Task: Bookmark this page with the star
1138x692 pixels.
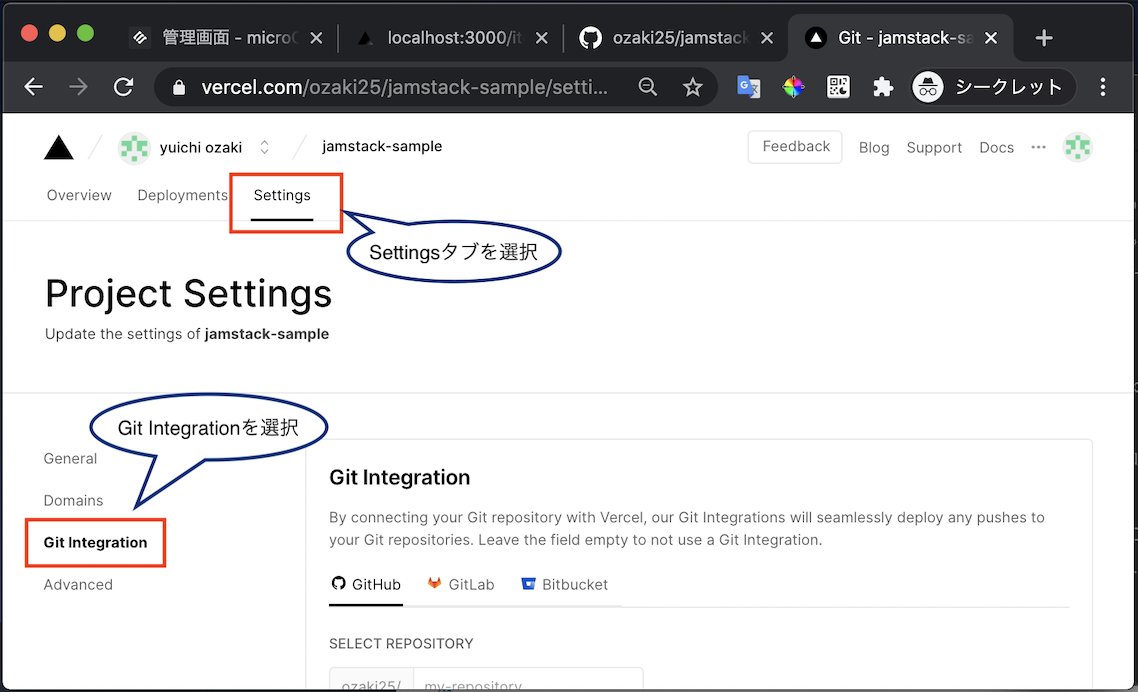Action: pos(693,87)
